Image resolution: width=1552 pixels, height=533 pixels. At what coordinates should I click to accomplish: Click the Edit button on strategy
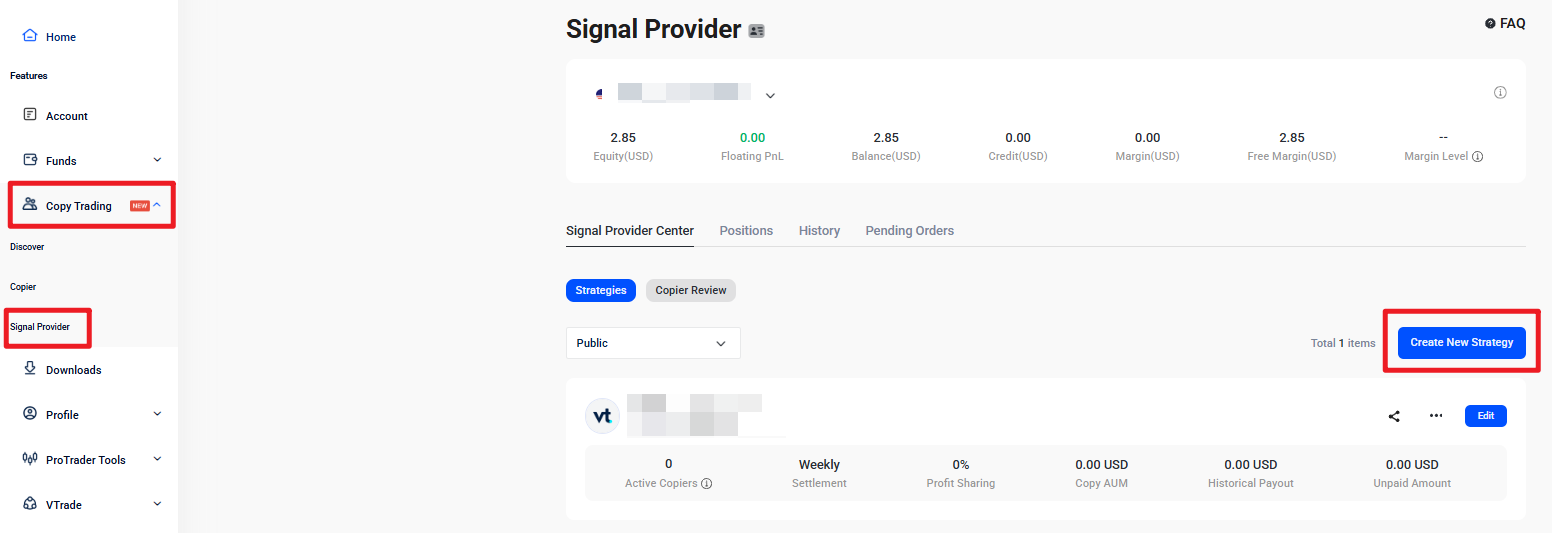tap(1485, 416)
